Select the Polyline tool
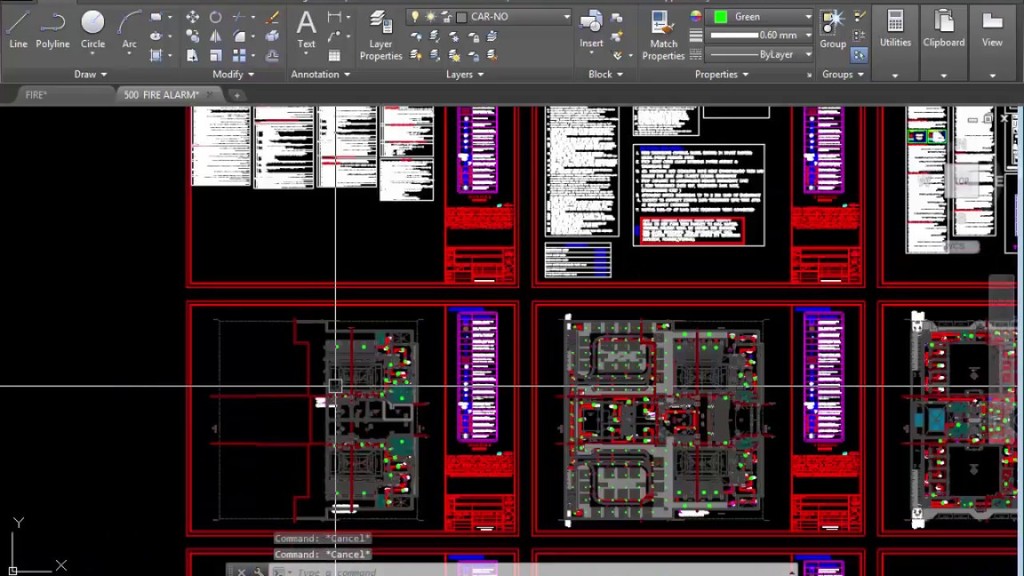The height and width of the screenshot is (576, 1024). coord(52,29)
